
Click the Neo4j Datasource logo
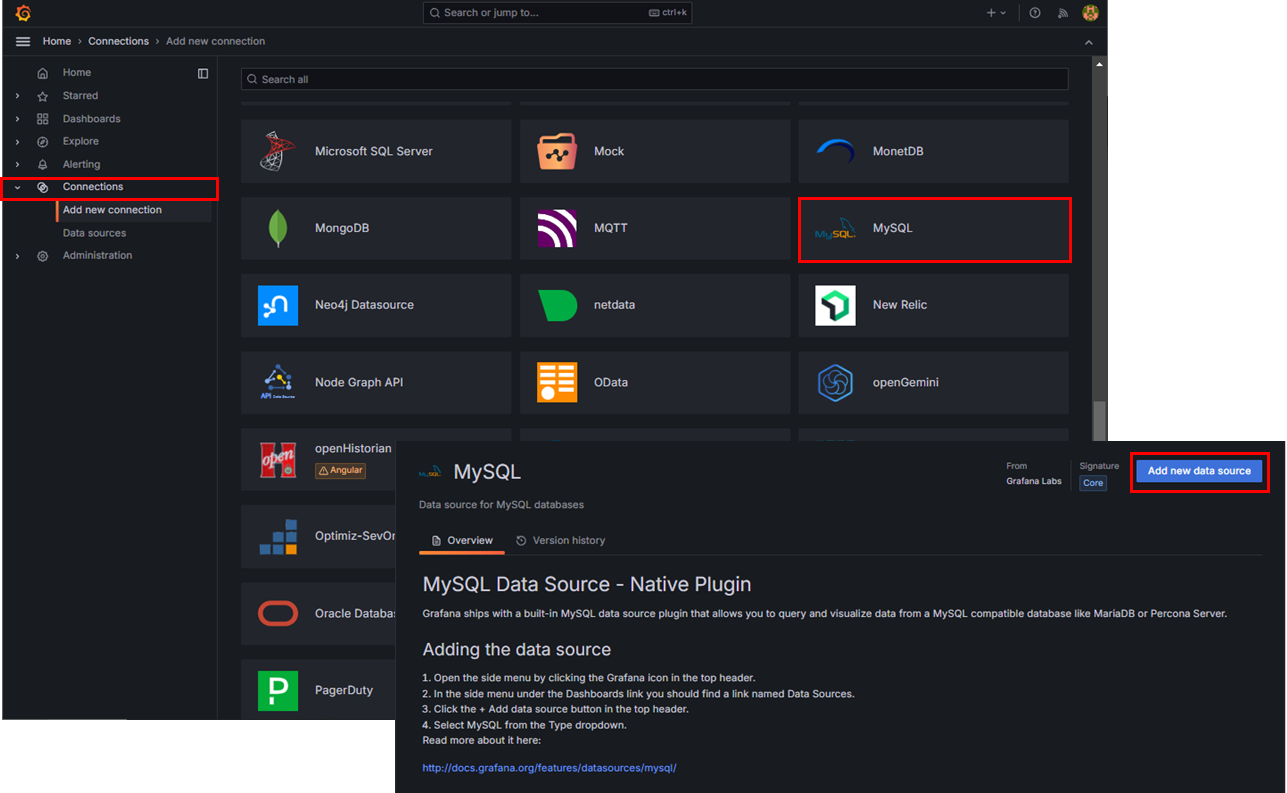(277, 305)
